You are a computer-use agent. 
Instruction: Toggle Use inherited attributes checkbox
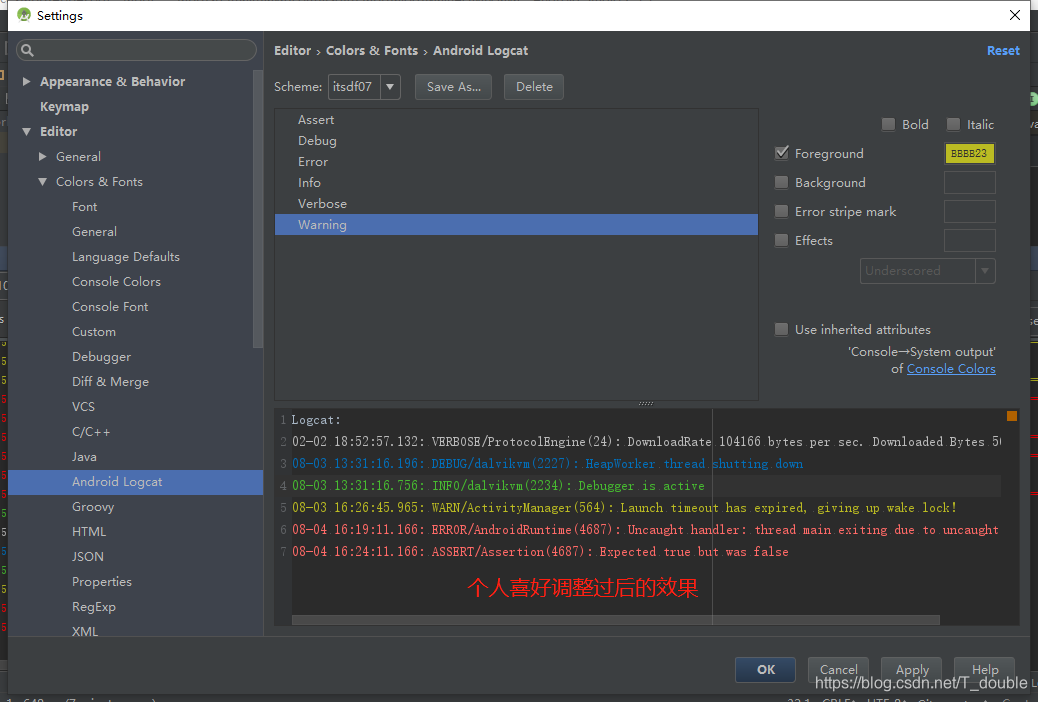tap(782, 329)
